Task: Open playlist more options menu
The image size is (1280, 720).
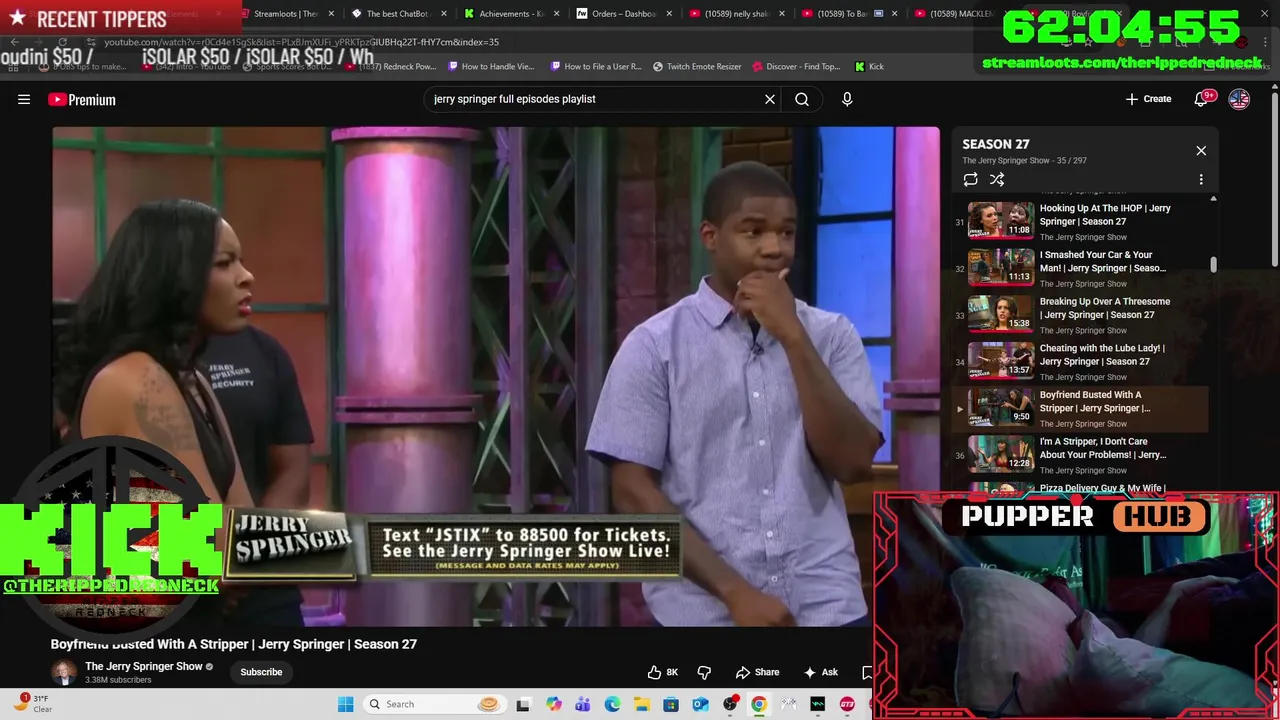Action: click(1201, 180)
